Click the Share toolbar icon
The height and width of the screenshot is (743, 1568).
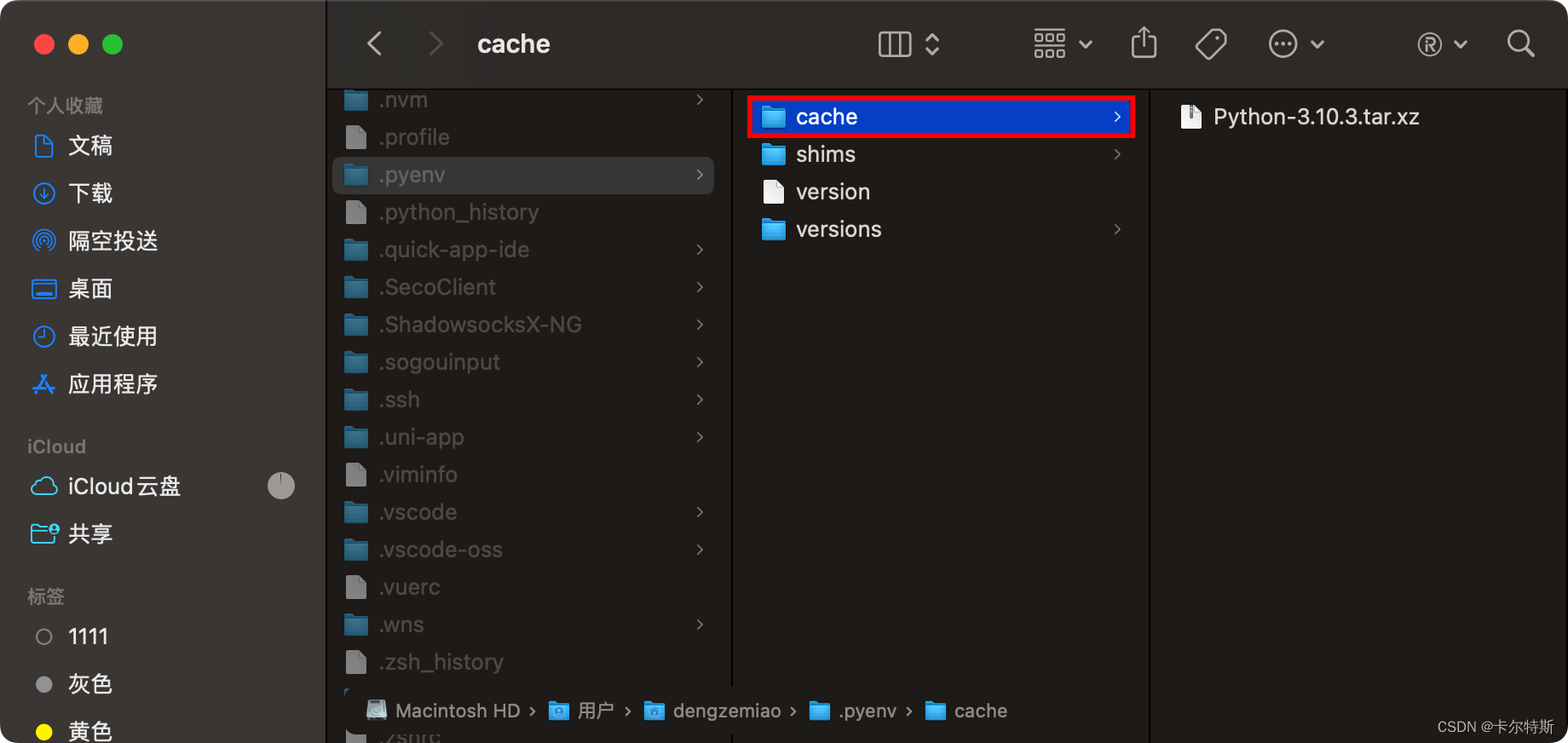[1144, 43]
